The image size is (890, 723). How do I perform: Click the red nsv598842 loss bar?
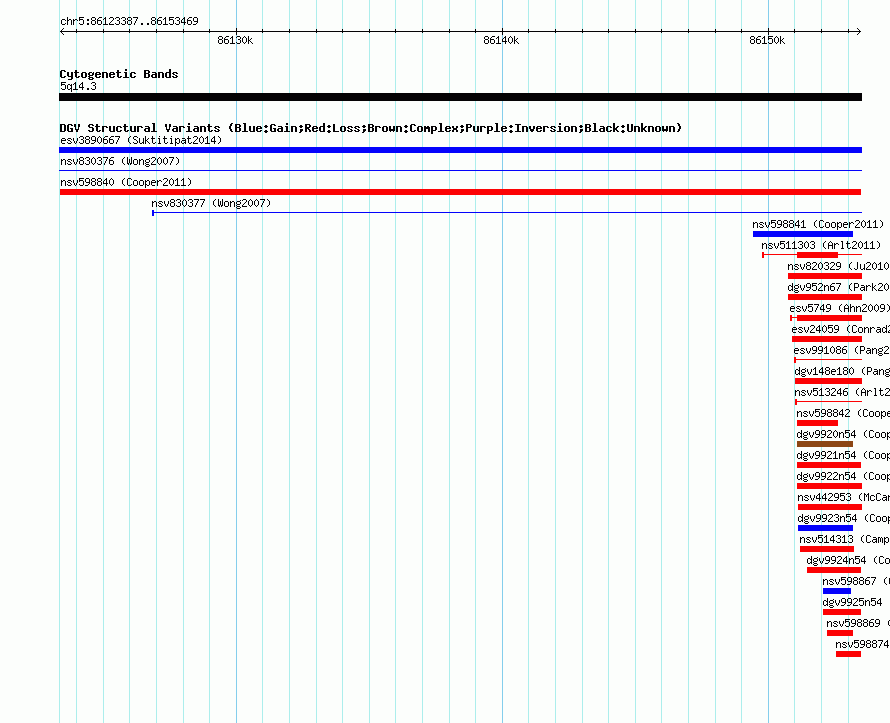tap(817, 423)
